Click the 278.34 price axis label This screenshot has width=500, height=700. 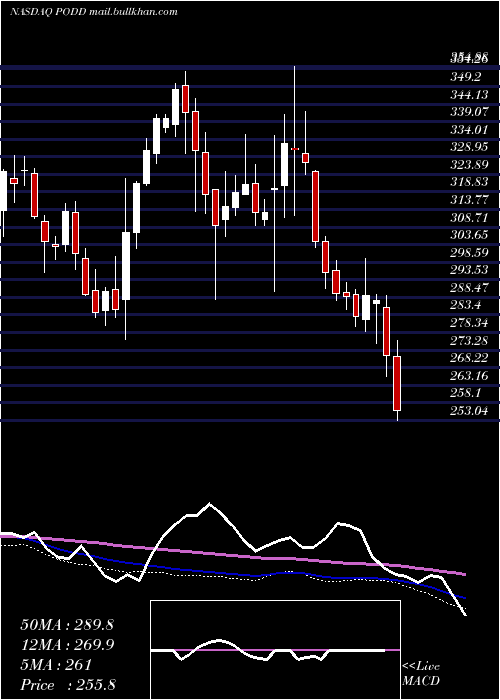[x=469, y=323]
